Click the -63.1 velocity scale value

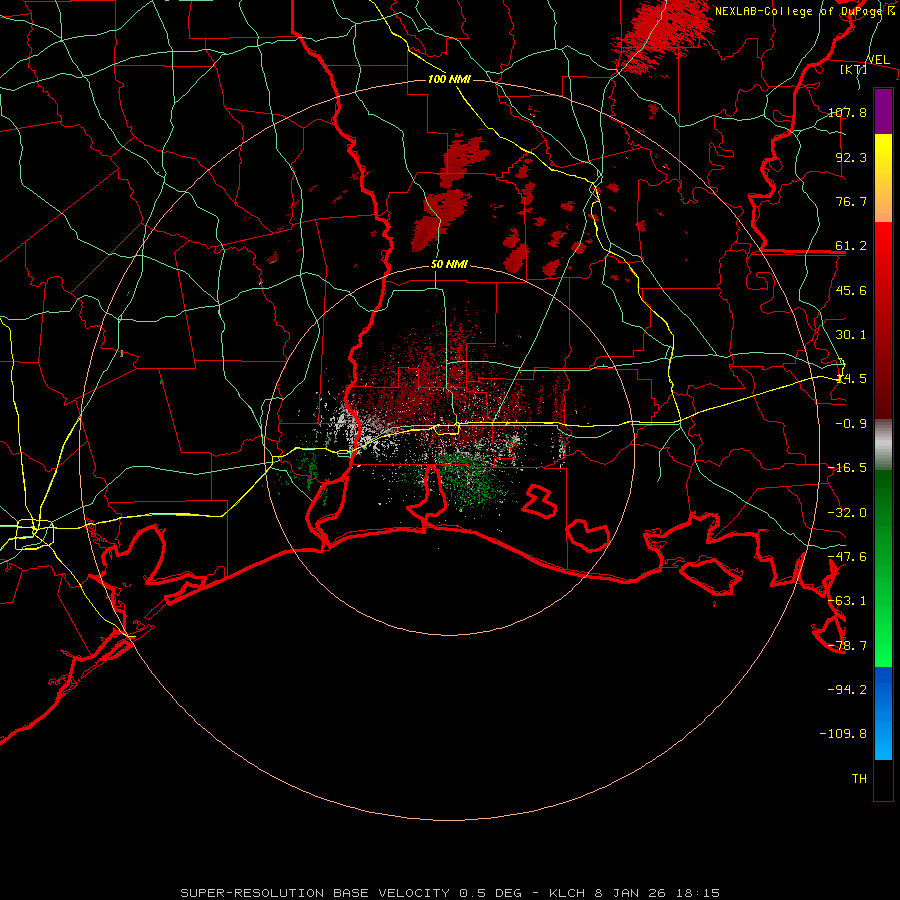(x=847, y=601)
